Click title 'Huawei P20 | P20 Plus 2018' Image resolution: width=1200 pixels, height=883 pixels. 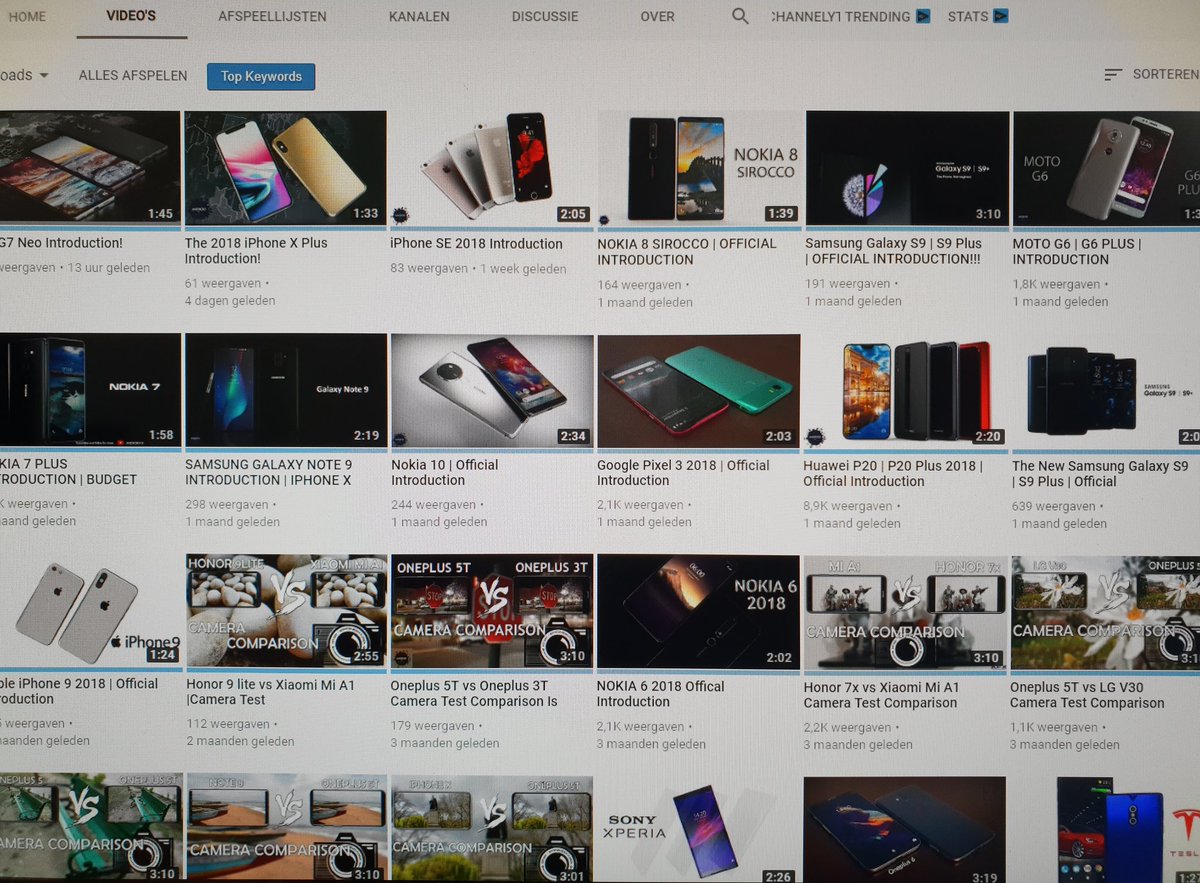pyautogui.click(x=893, y=473)
